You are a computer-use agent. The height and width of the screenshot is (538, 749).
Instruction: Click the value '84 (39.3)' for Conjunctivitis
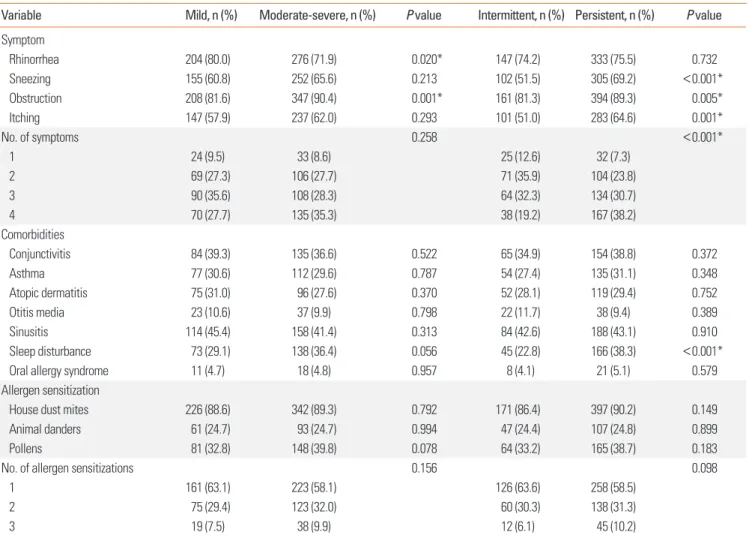pos(210,254)
